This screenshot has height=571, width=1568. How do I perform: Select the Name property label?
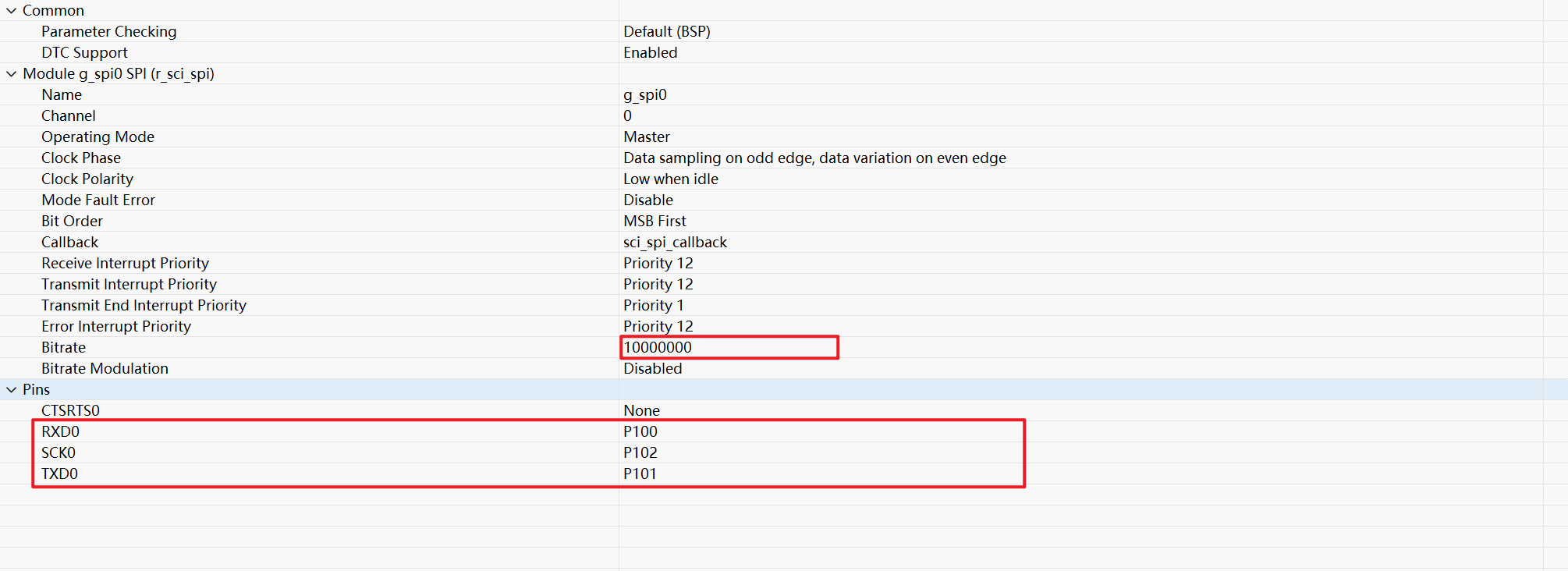point(62,94)
